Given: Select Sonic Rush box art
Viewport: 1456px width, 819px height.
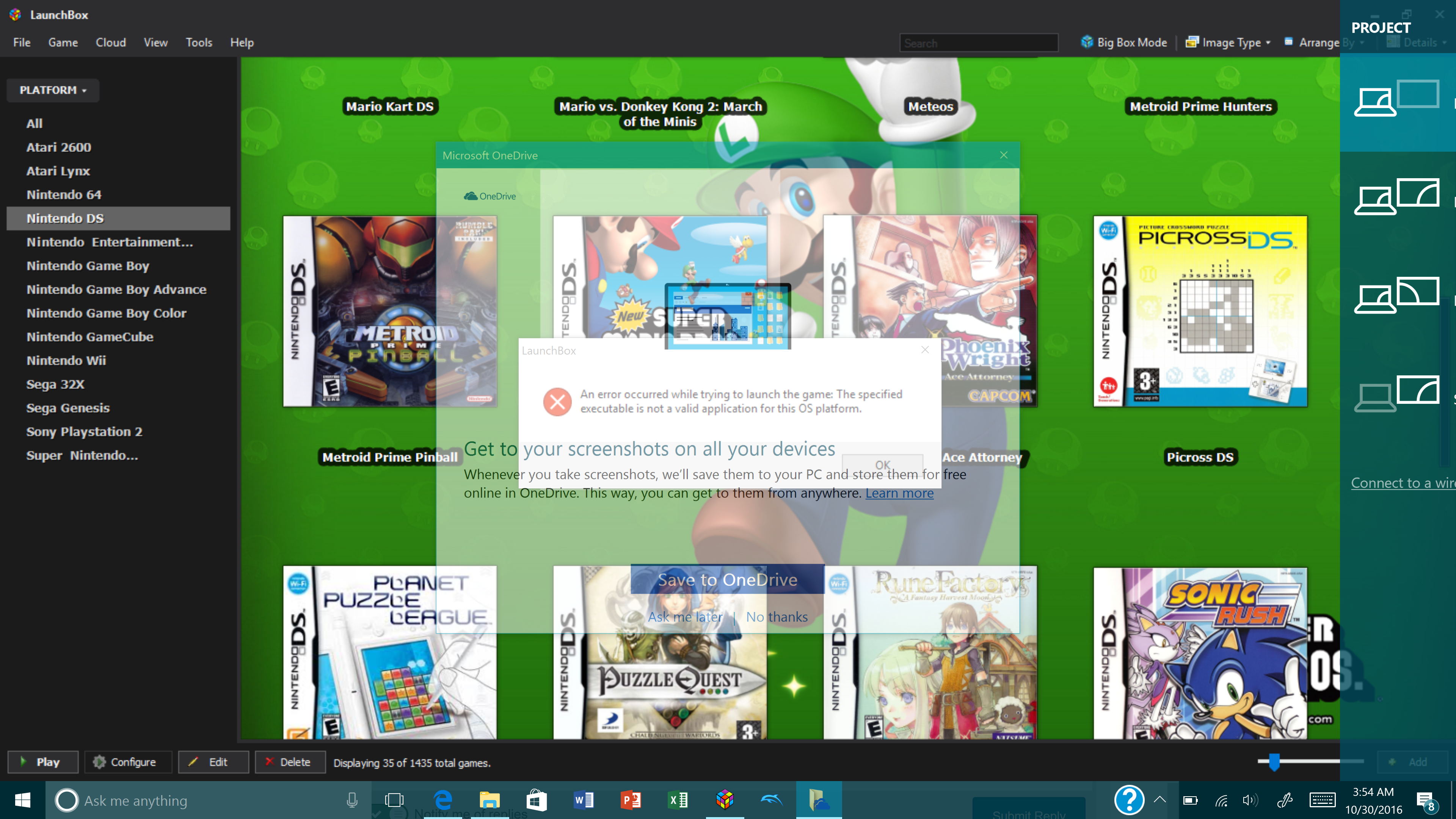Looking at the screenshot, I should 1200,653.
